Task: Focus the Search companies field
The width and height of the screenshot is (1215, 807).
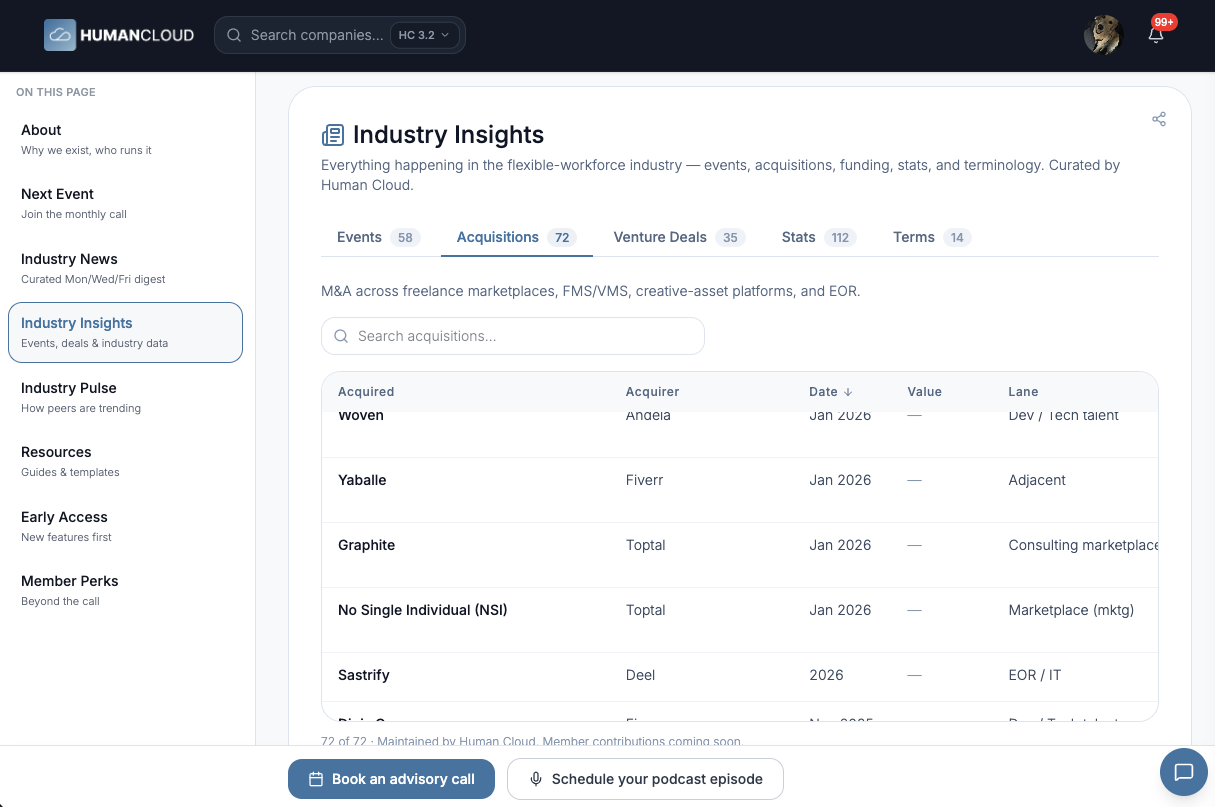Action: coord(316,35)
